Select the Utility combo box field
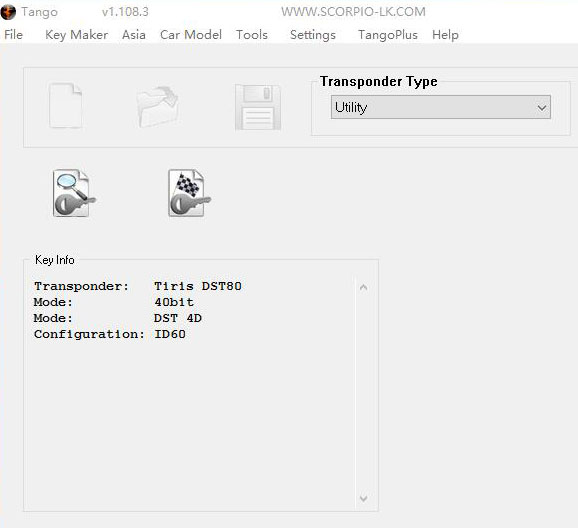 [441, 107]
